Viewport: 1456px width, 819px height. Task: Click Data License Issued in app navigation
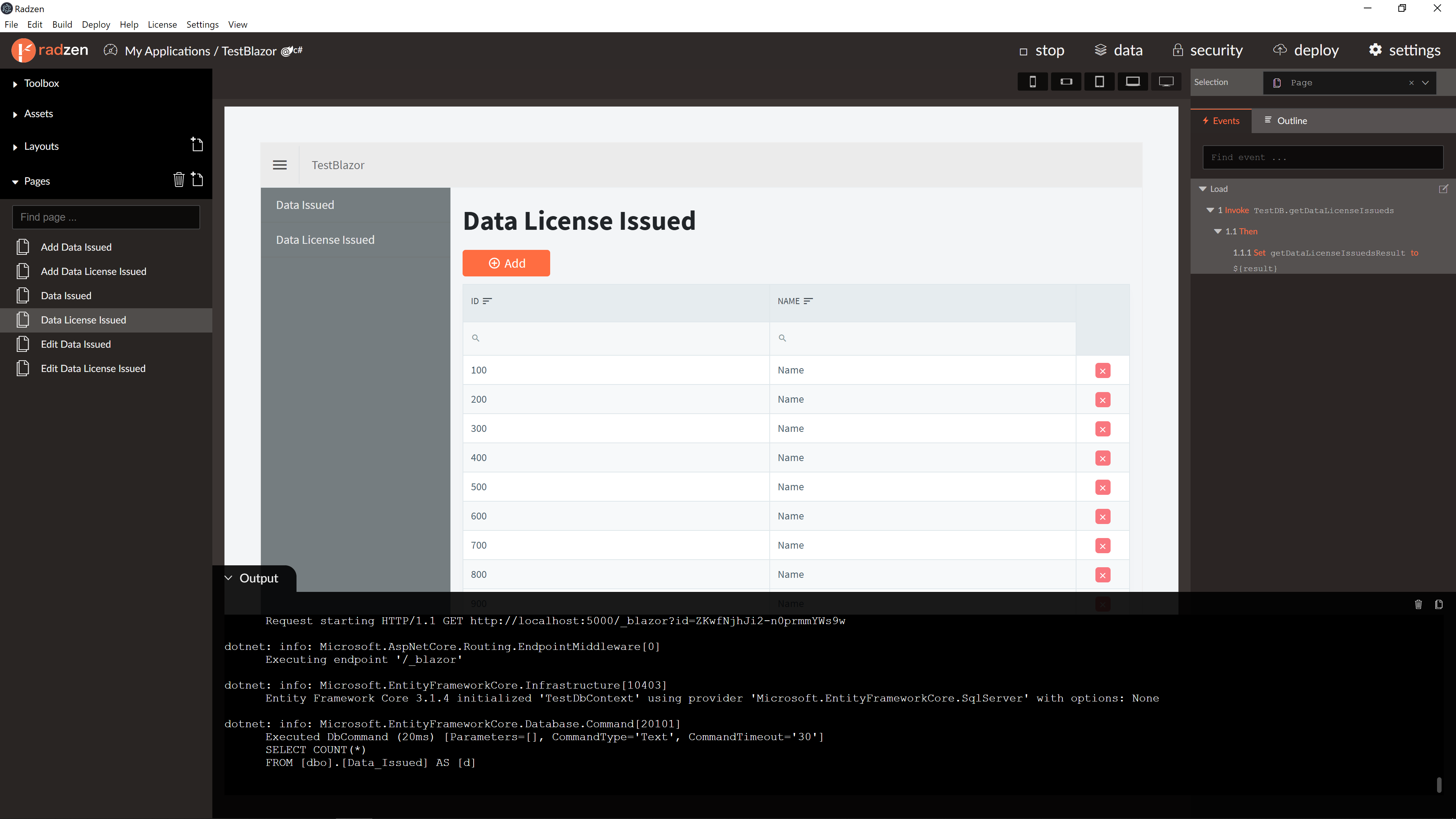click(355, 240)
